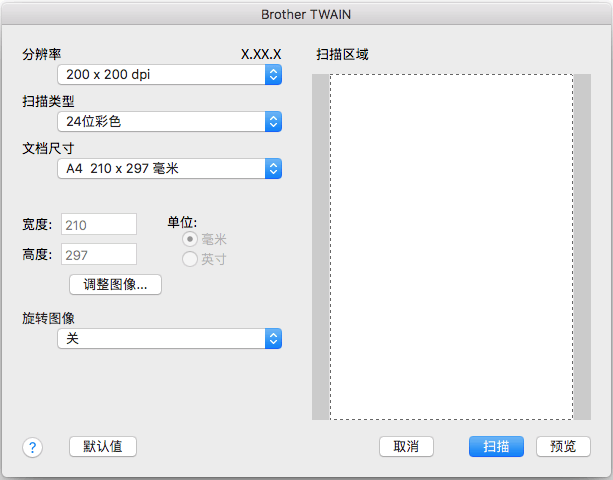Click the 宽度 width input field

click(99, 225)
